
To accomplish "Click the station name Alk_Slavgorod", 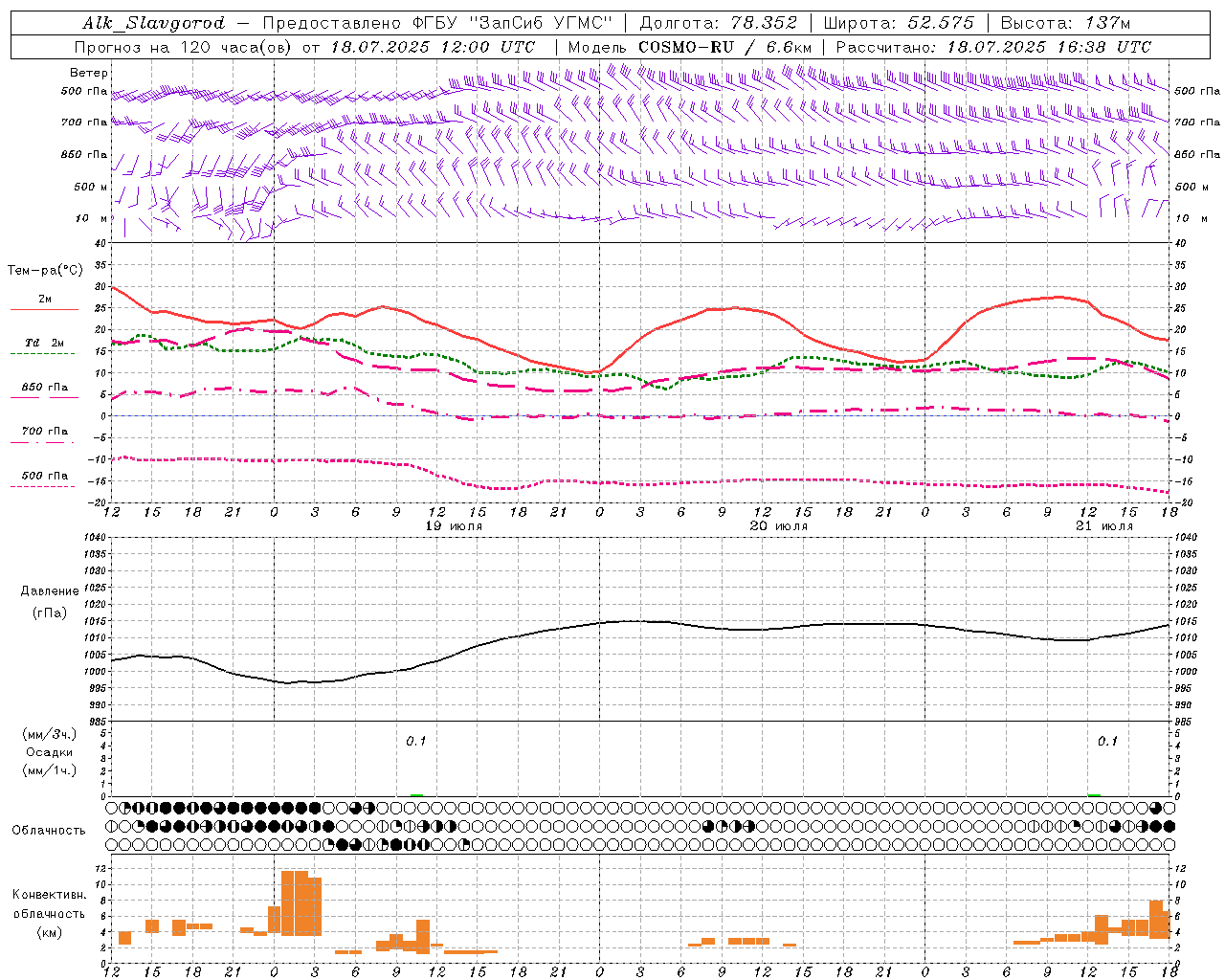I will coord(154,23).
